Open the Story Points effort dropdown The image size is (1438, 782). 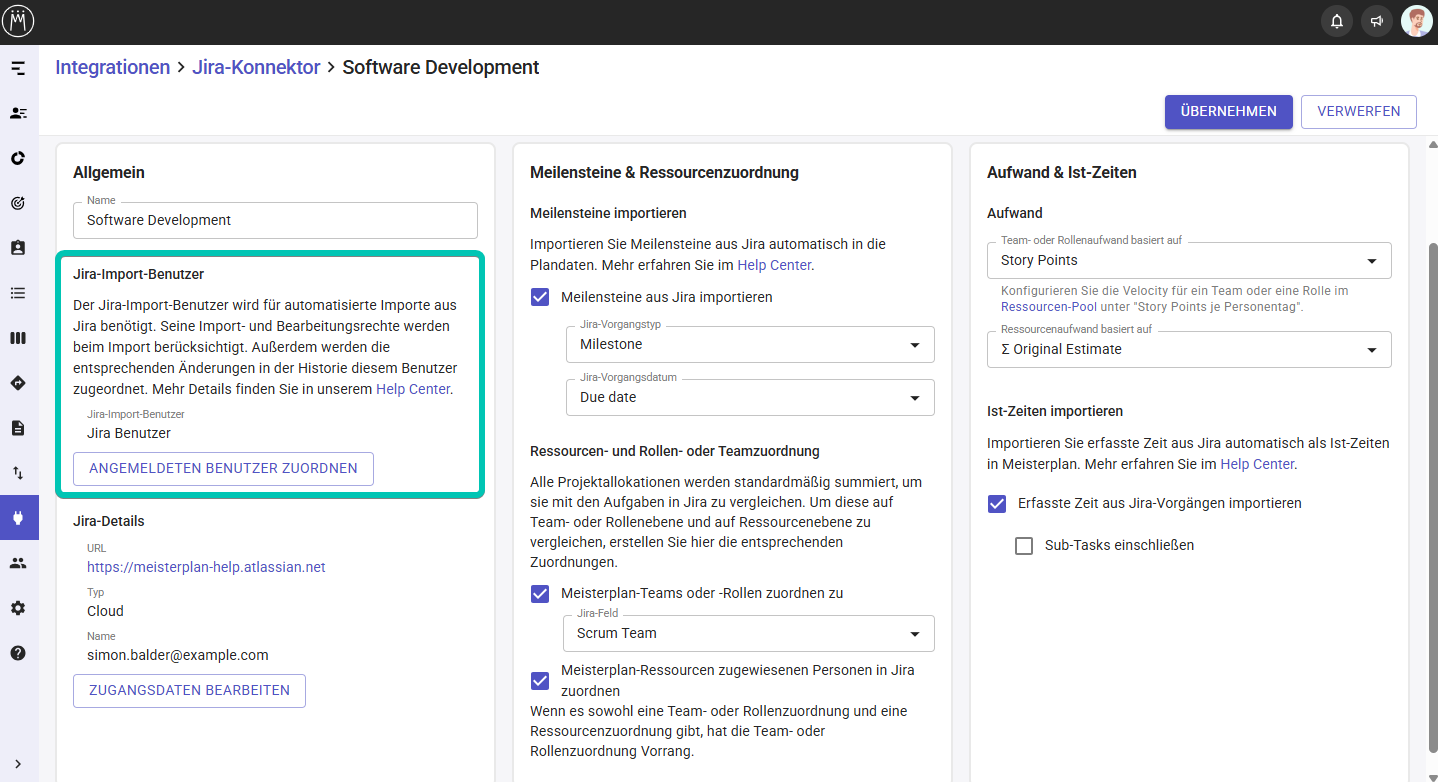(x=1189, y=260)
